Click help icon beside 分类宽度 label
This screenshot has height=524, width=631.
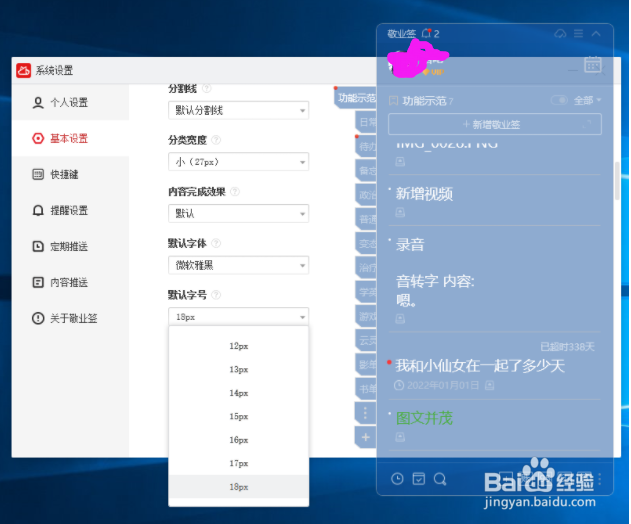(216, 140)
